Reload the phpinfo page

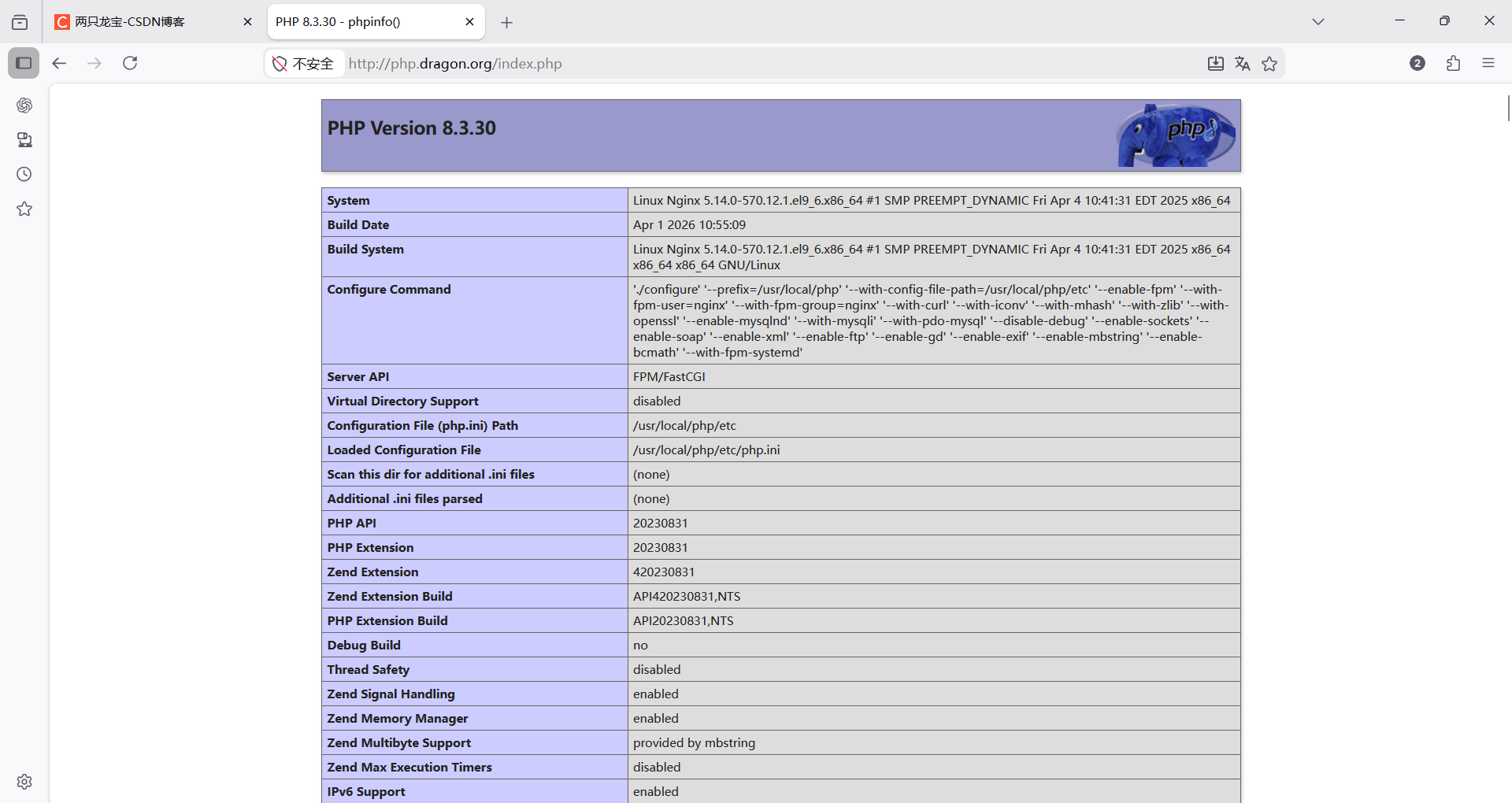(x=130, y=63)
